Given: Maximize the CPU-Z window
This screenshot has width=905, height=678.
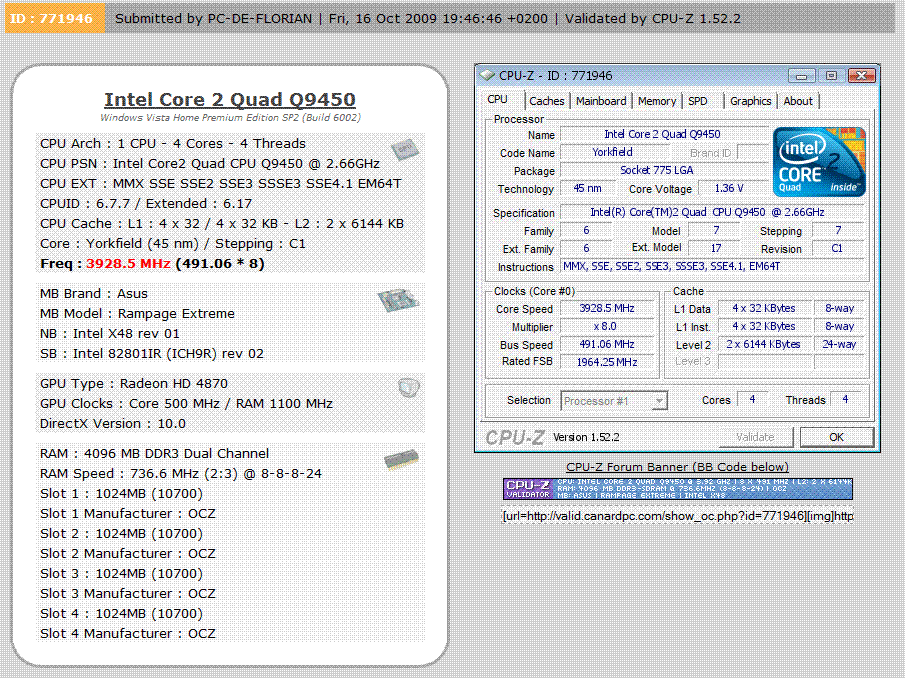Looking at the screenshot, I should tap(831, 76).
